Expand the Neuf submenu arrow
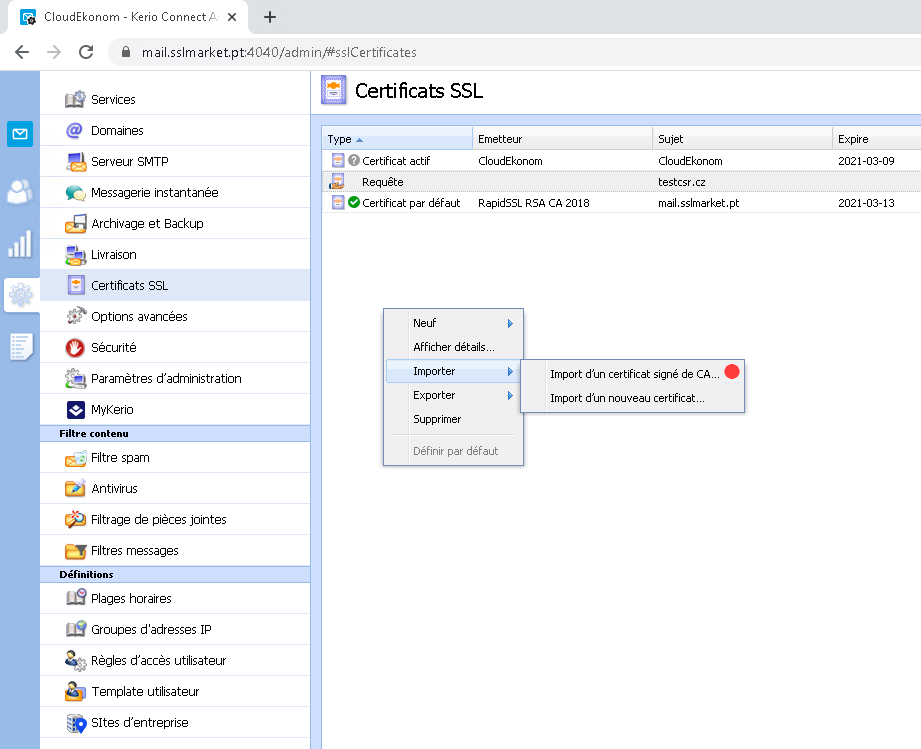The image size is (921, 749). 510,323
